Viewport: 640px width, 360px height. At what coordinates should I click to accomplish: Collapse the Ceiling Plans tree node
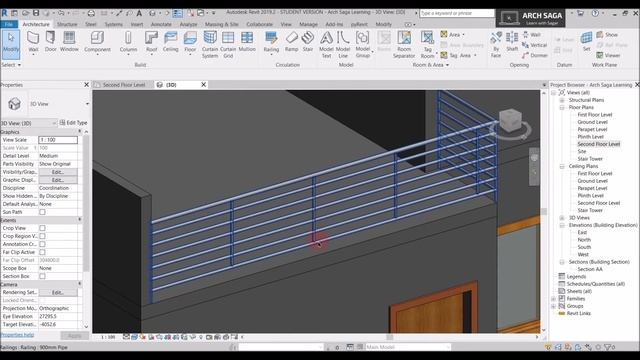click(x=562, y=167)
